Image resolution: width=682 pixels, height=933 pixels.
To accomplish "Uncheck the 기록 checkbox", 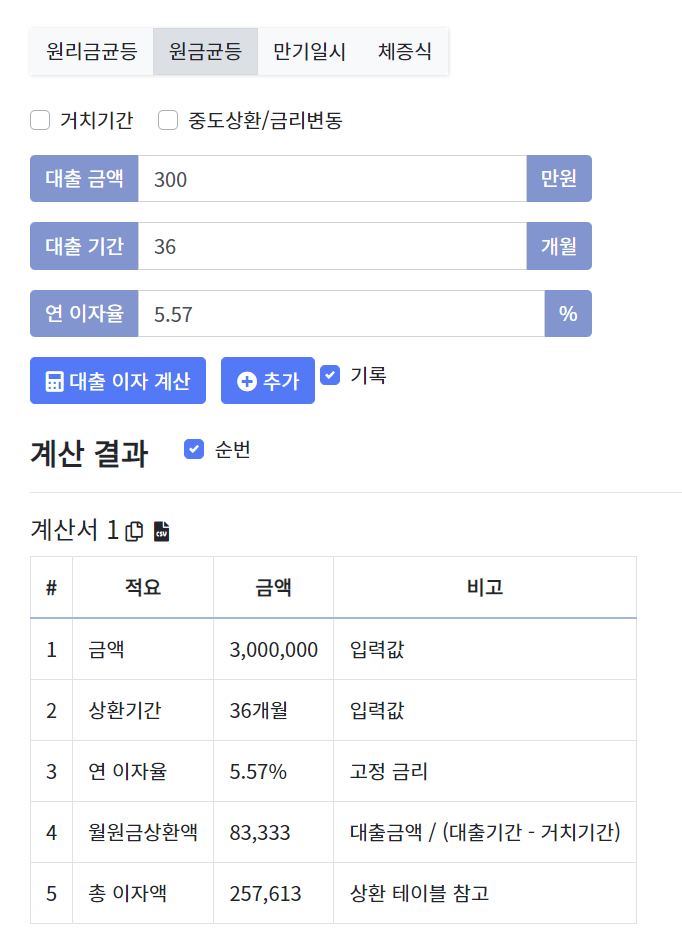I will 330,375.
